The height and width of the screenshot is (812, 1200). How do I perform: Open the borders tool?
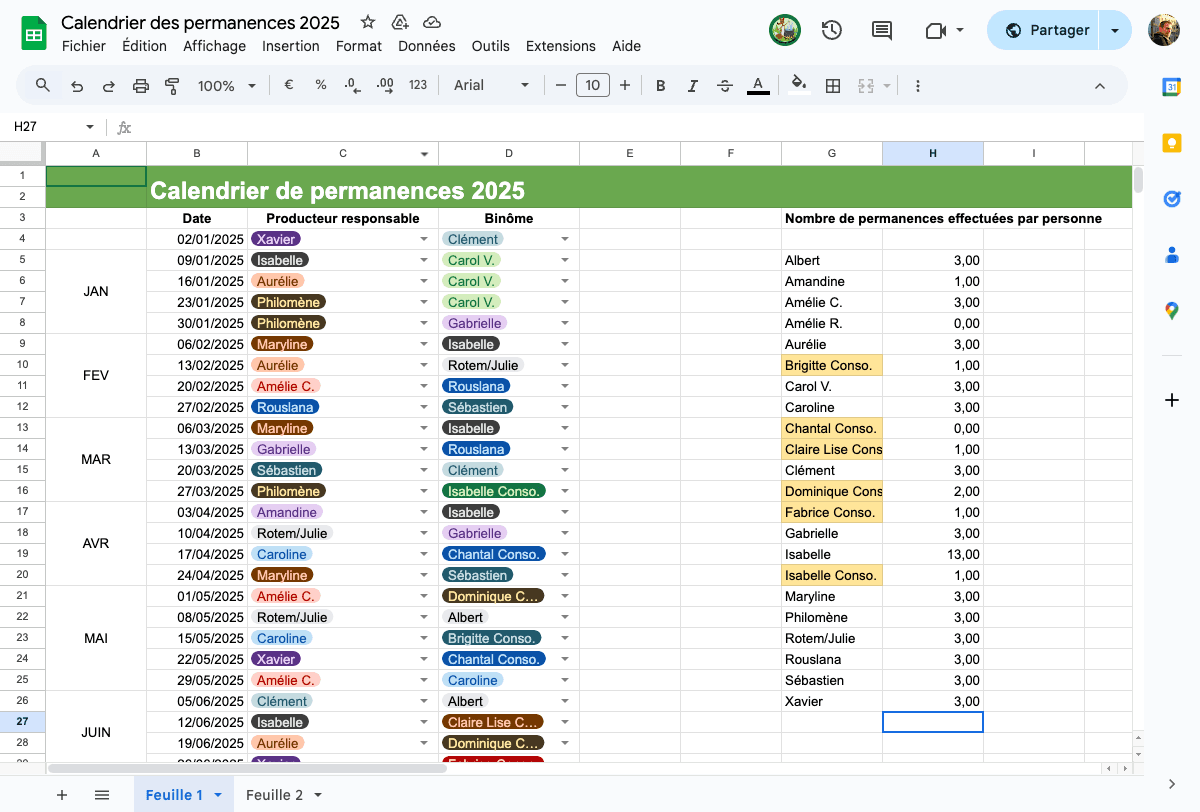(832, 85)
